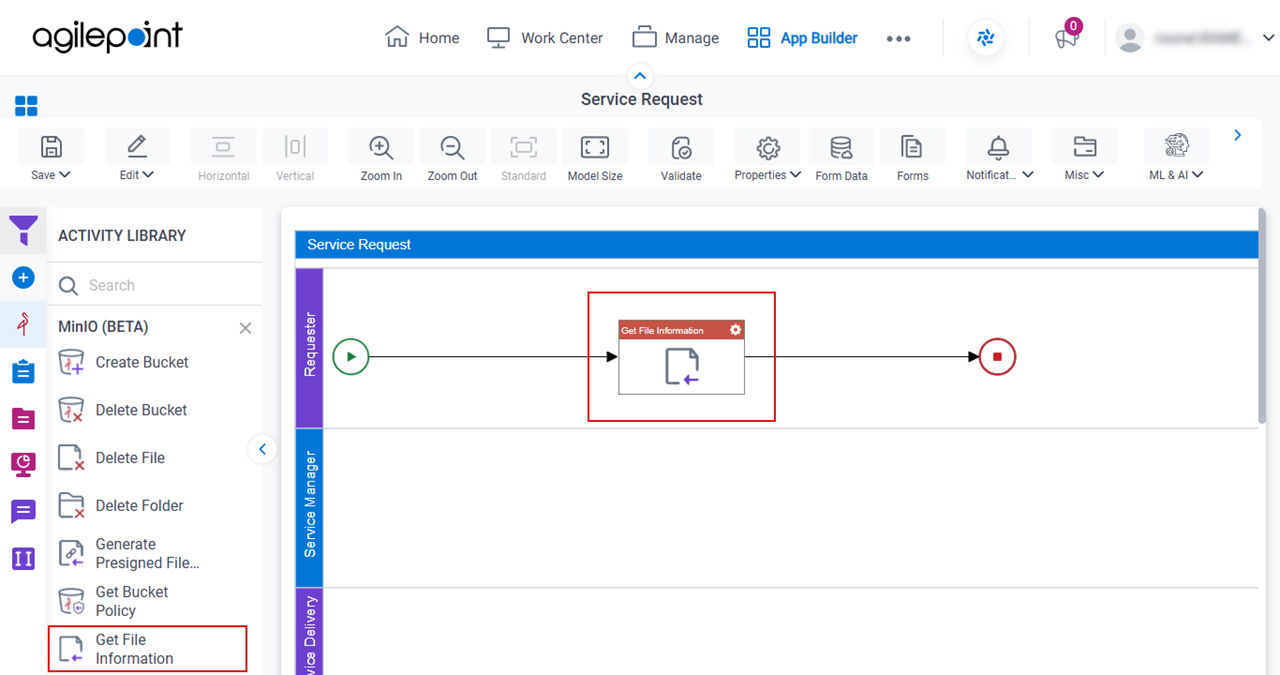Open the Manage menu
This screenshot has height=675, width=1280.
pyautogui.click(x=676, y=38)
